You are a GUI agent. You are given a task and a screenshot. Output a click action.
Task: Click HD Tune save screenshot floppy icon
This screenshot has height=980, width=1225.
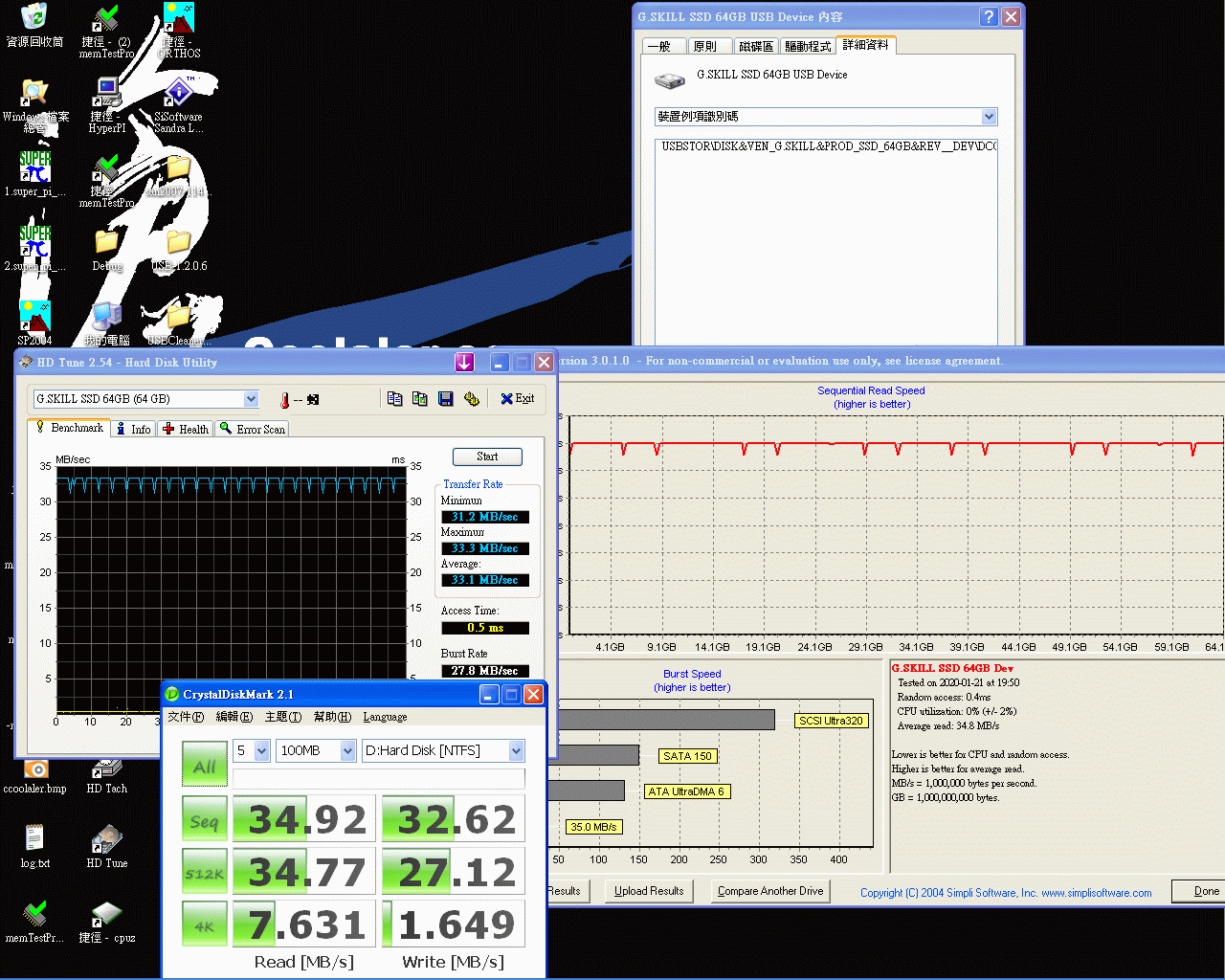click(x=446, y=398)
